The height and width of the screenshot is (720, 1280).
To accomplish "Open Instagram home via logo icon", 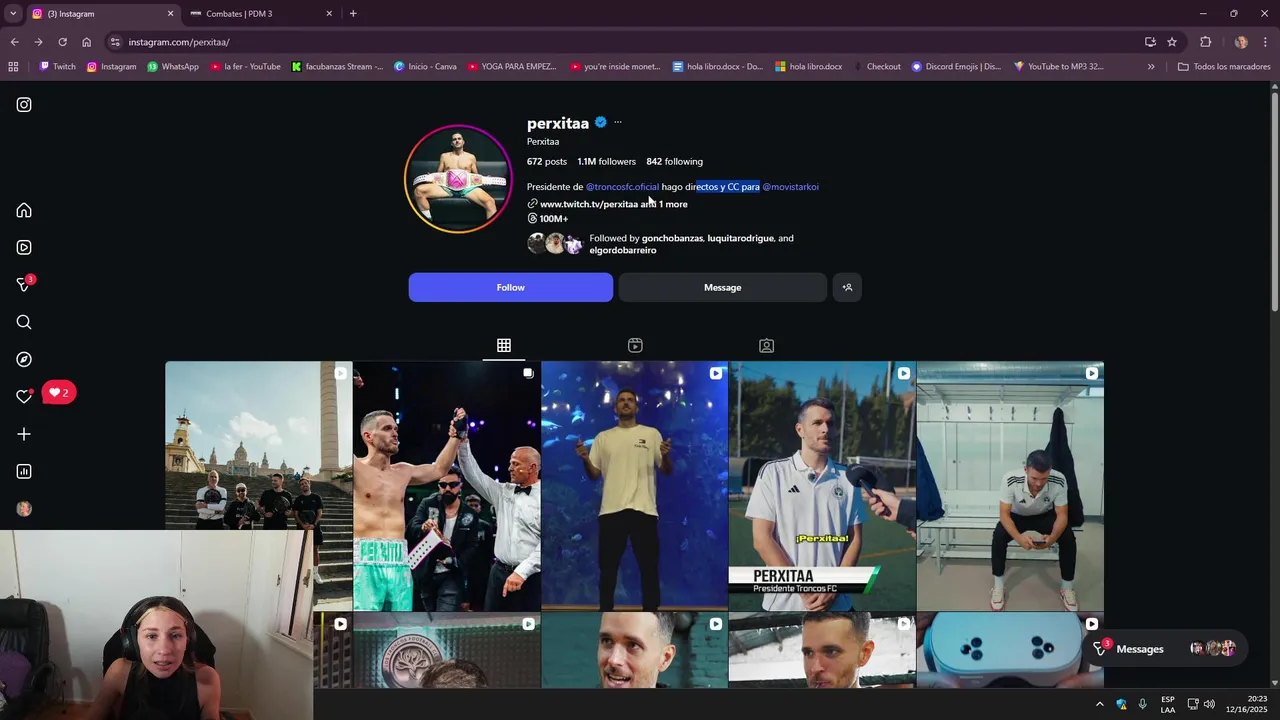I will [x=24, y=105].
